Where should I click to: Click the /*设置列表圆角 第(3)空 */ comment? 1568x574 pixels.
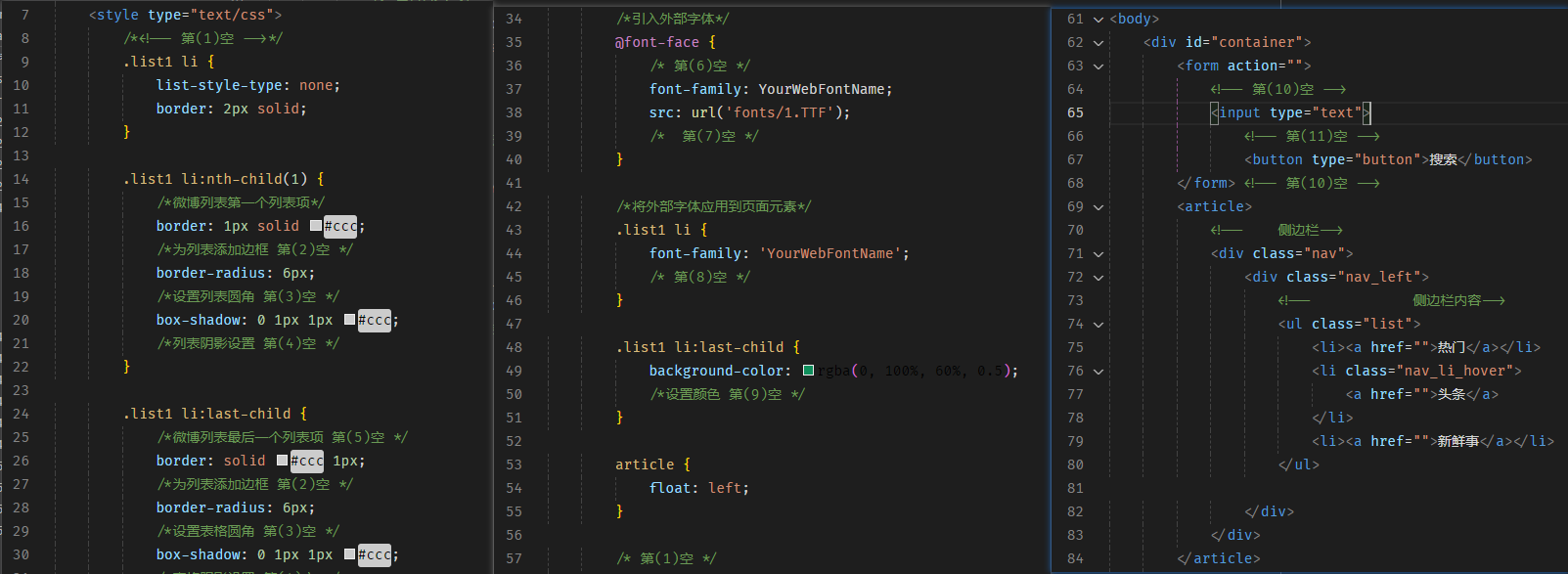[248, 296]
